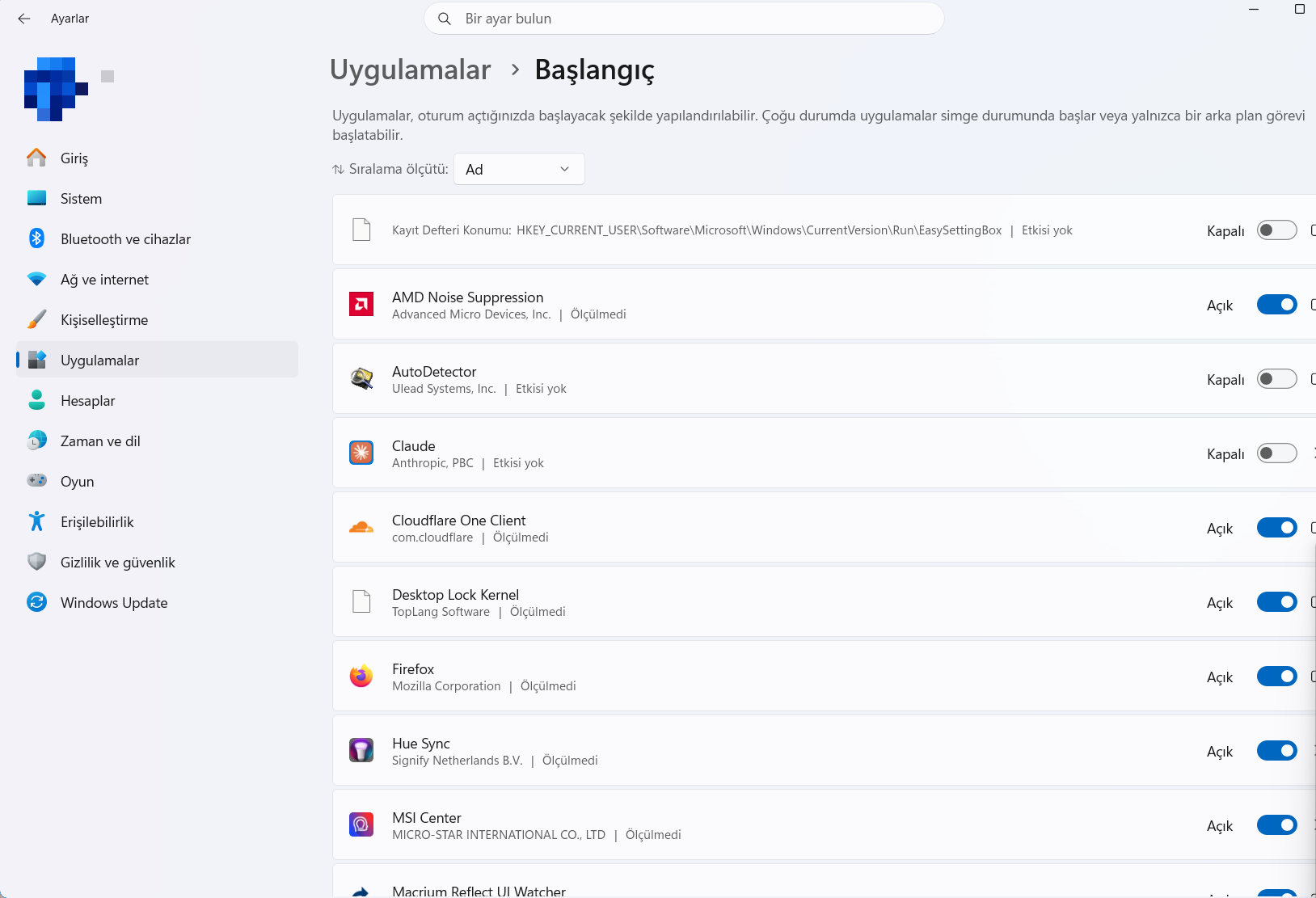This screenshot has height=898, width=1316.
Task: Click the Hesaplar person icon
Action: point(36,400)
